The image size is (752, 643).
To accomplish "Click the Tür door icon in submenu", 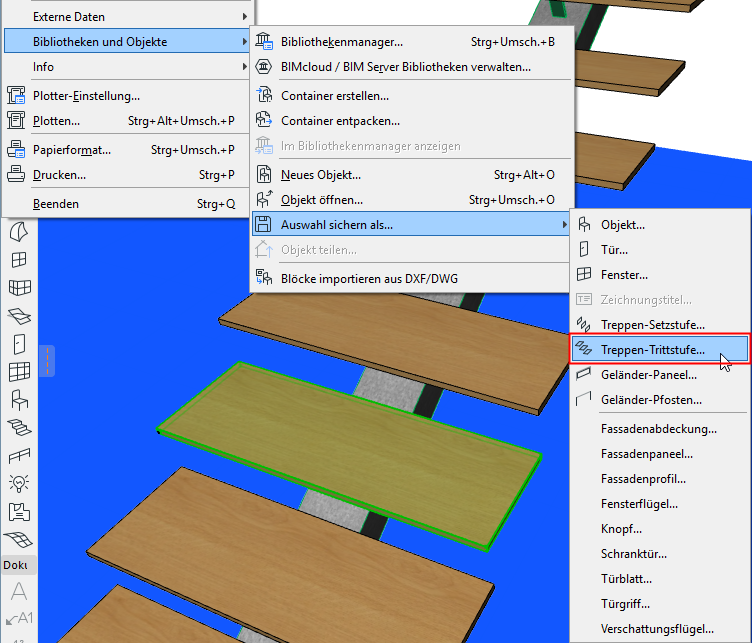I will (x=584, y=249).
